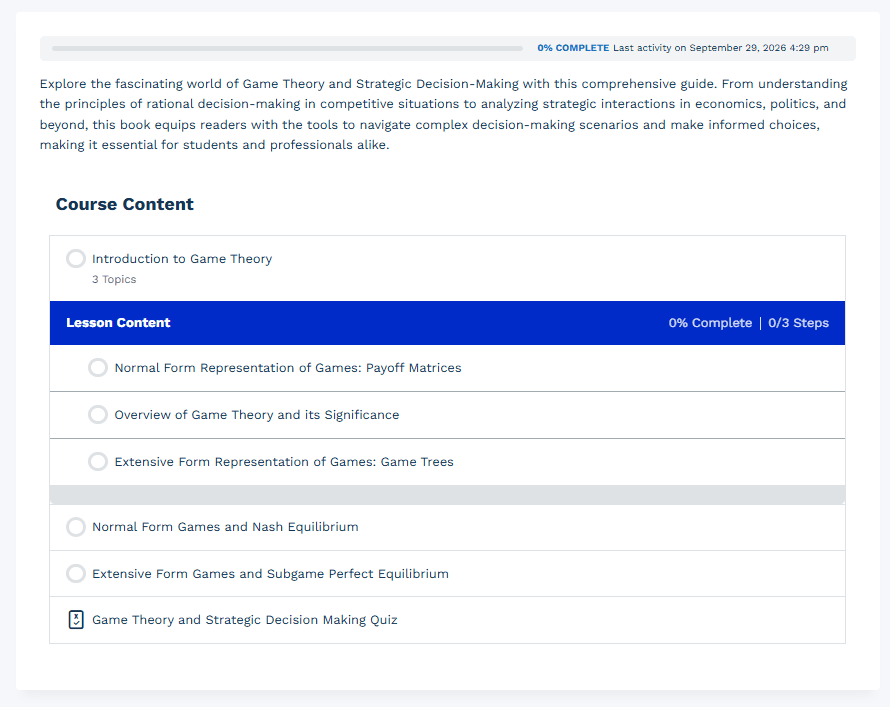Open Game Theory and Strategic Decision Making Quiz
The width and height of the screenshot is (890, 707).
tap(245, 620)
